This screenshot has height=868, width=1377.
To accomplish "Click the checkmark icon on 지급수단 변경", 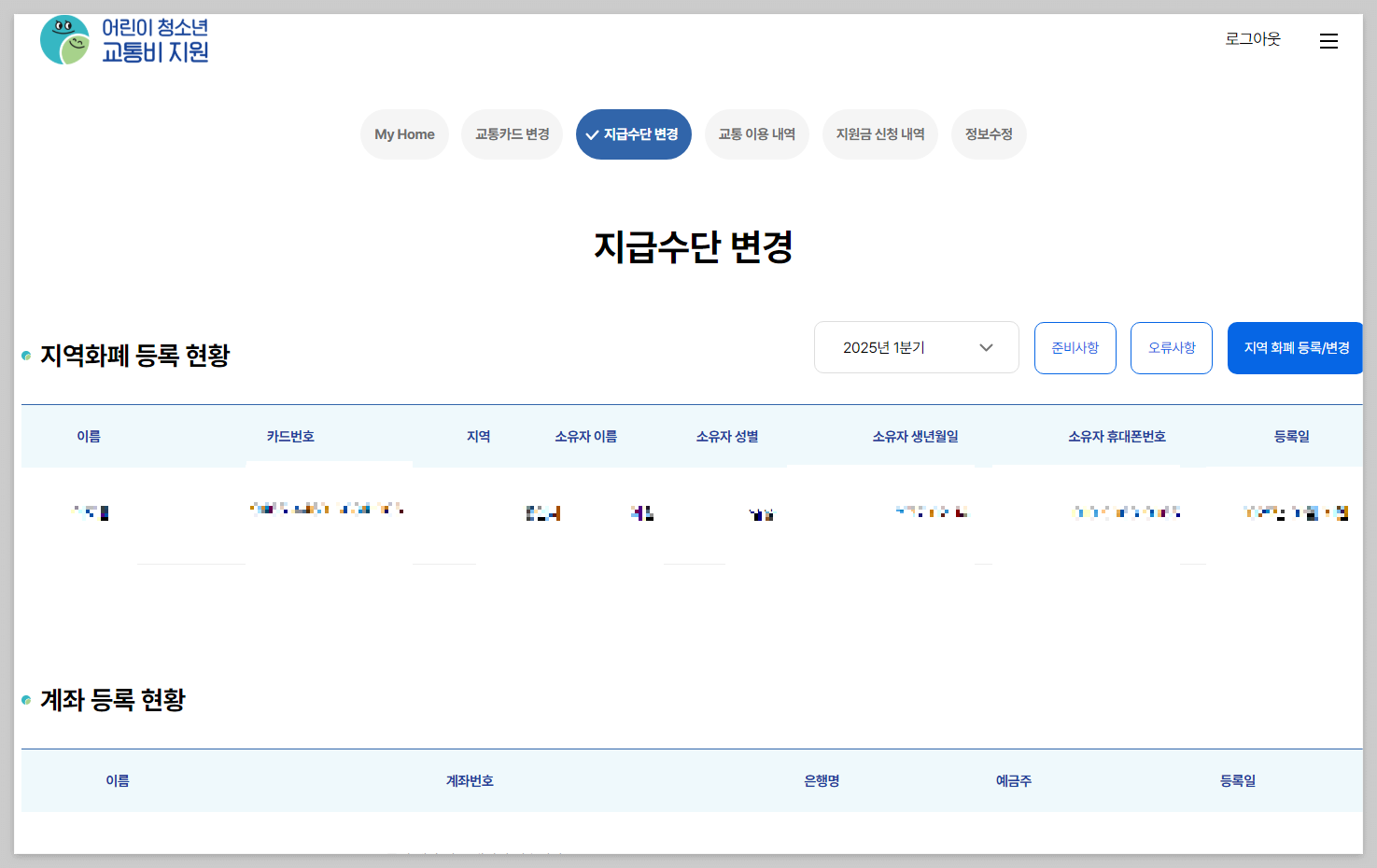I will [x=591, y=134].
